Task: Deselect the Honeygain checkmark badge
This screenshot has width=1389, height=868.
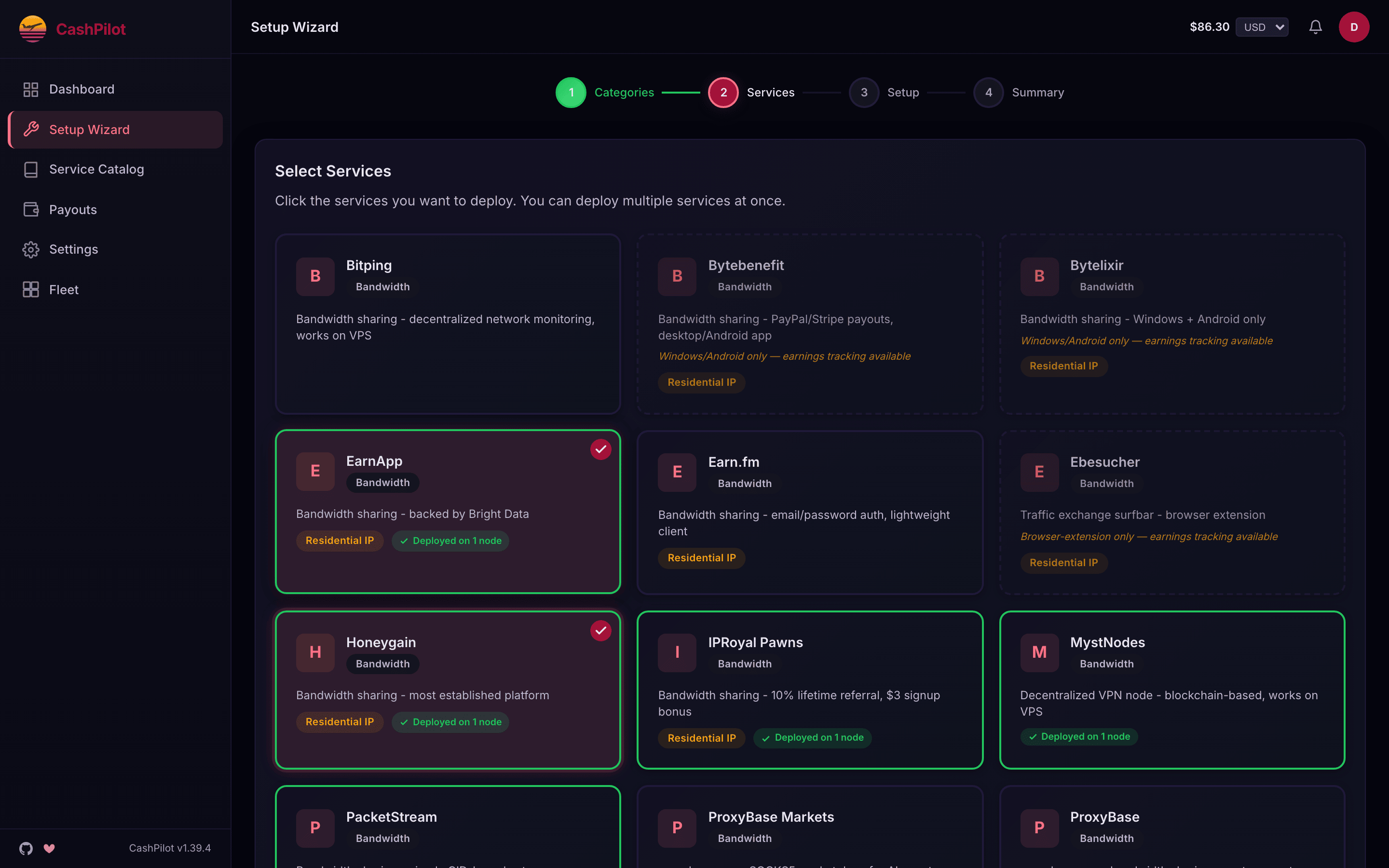Action: [600, 630]
